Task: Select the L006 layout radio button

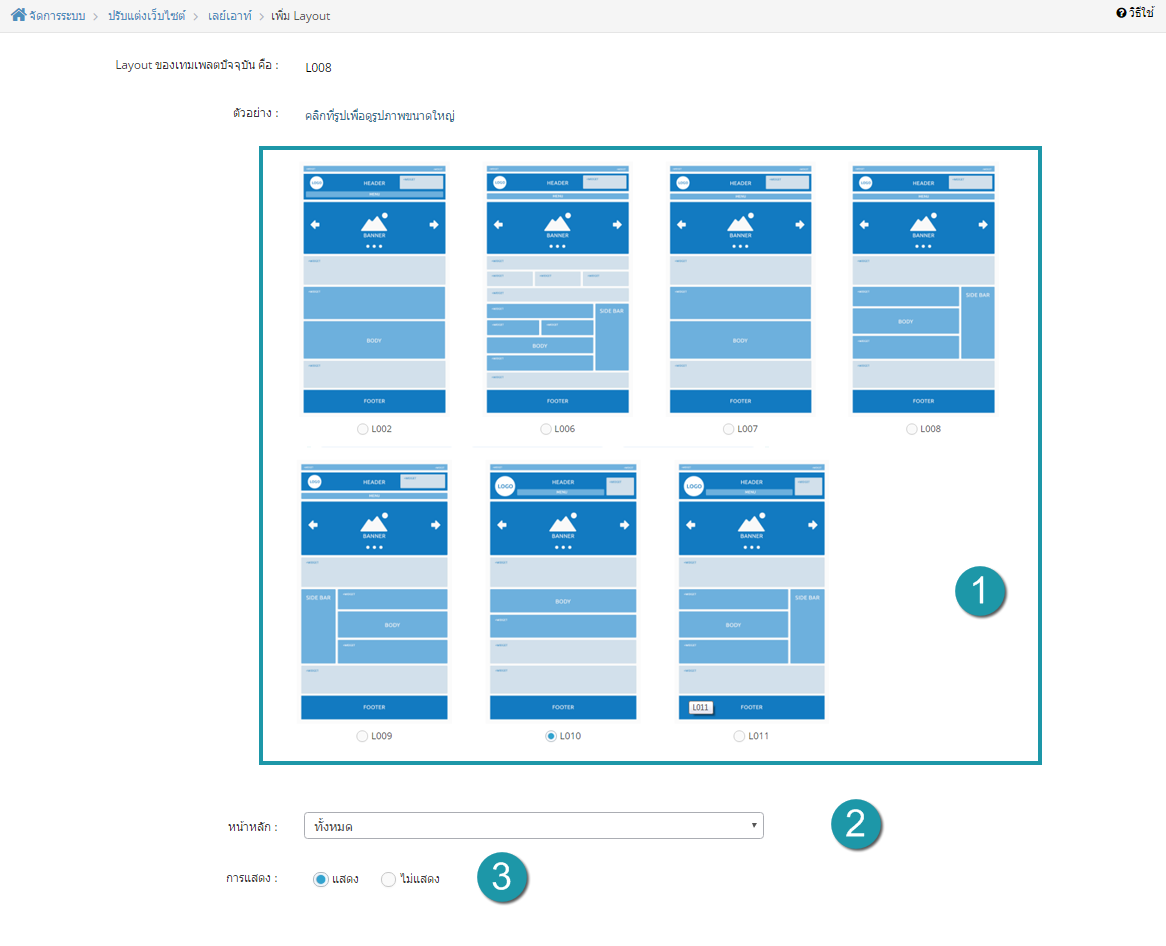Action: pos(546,429)
